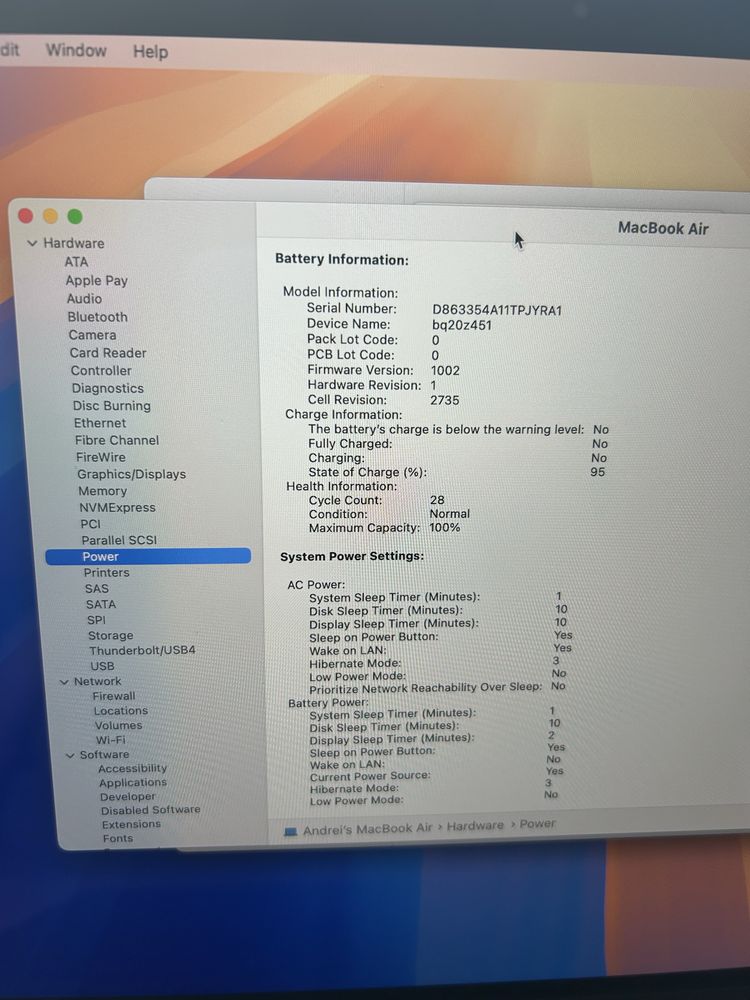Click Andrei's MacBook Air in path bar

[x=367, y=829]
